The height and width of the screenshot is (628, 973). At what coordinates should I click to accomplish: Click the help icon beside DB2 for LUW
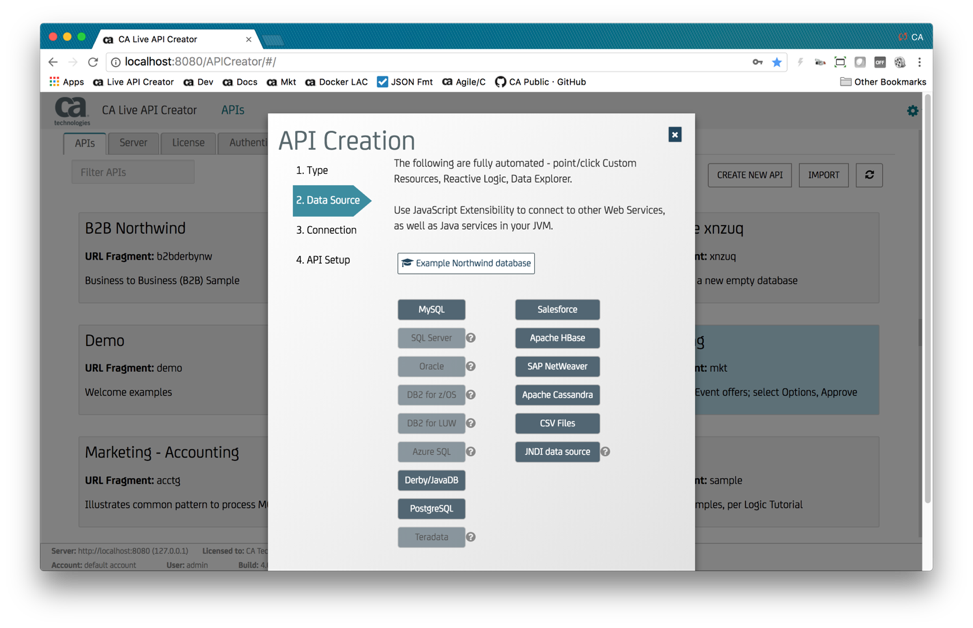pos(471,423)
